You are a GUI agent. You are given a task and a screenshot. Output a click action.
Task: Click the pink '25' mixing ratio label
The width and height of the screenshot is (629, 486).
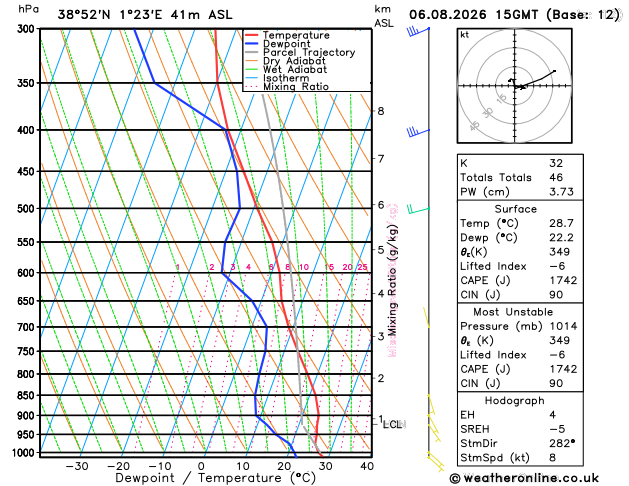(x=362, y=267)
